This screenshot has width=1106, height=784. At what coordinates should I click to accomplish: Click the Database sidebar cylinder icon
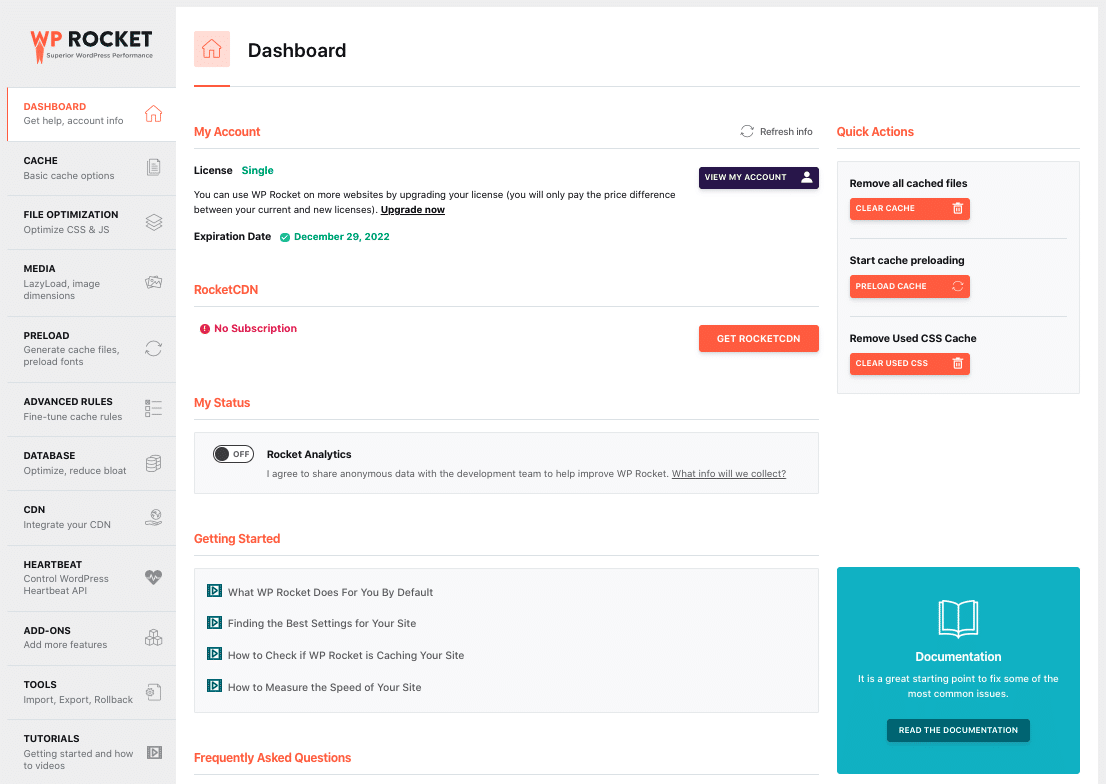[153, 463]
